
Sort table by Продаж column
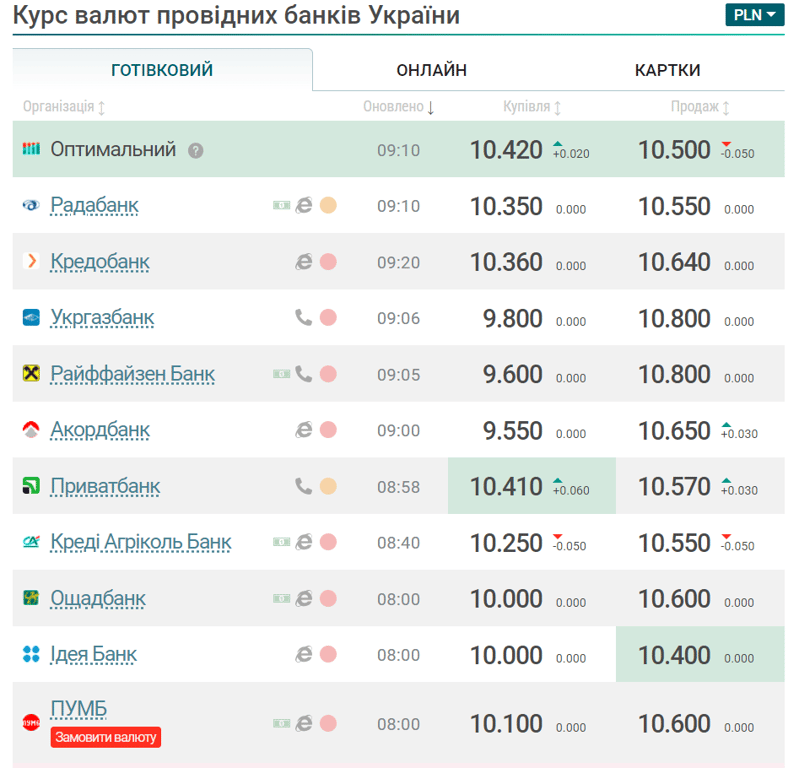point(700,107)
